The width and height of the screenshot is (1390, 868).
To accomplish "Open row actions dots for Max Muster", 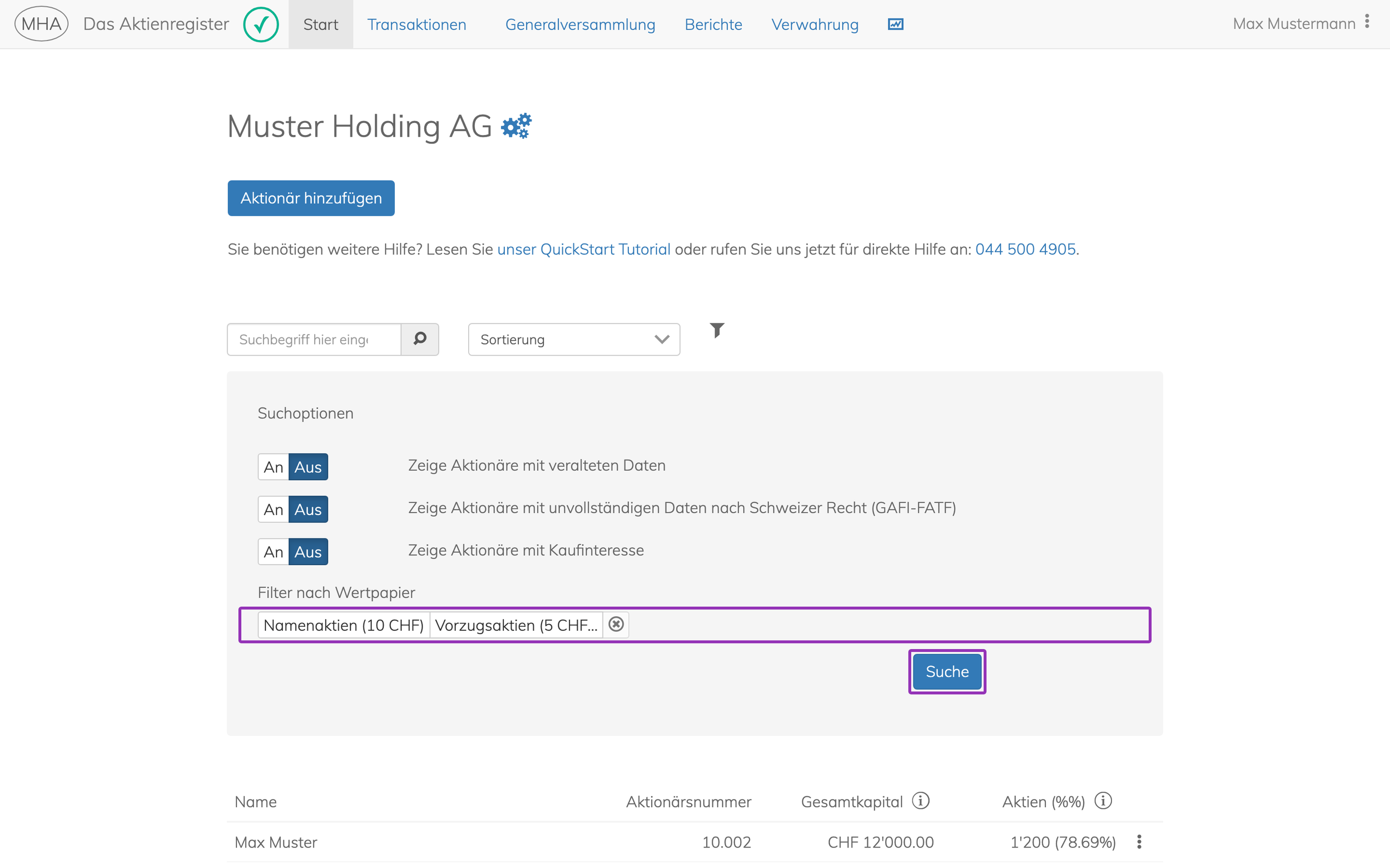I will point(1139,841).
